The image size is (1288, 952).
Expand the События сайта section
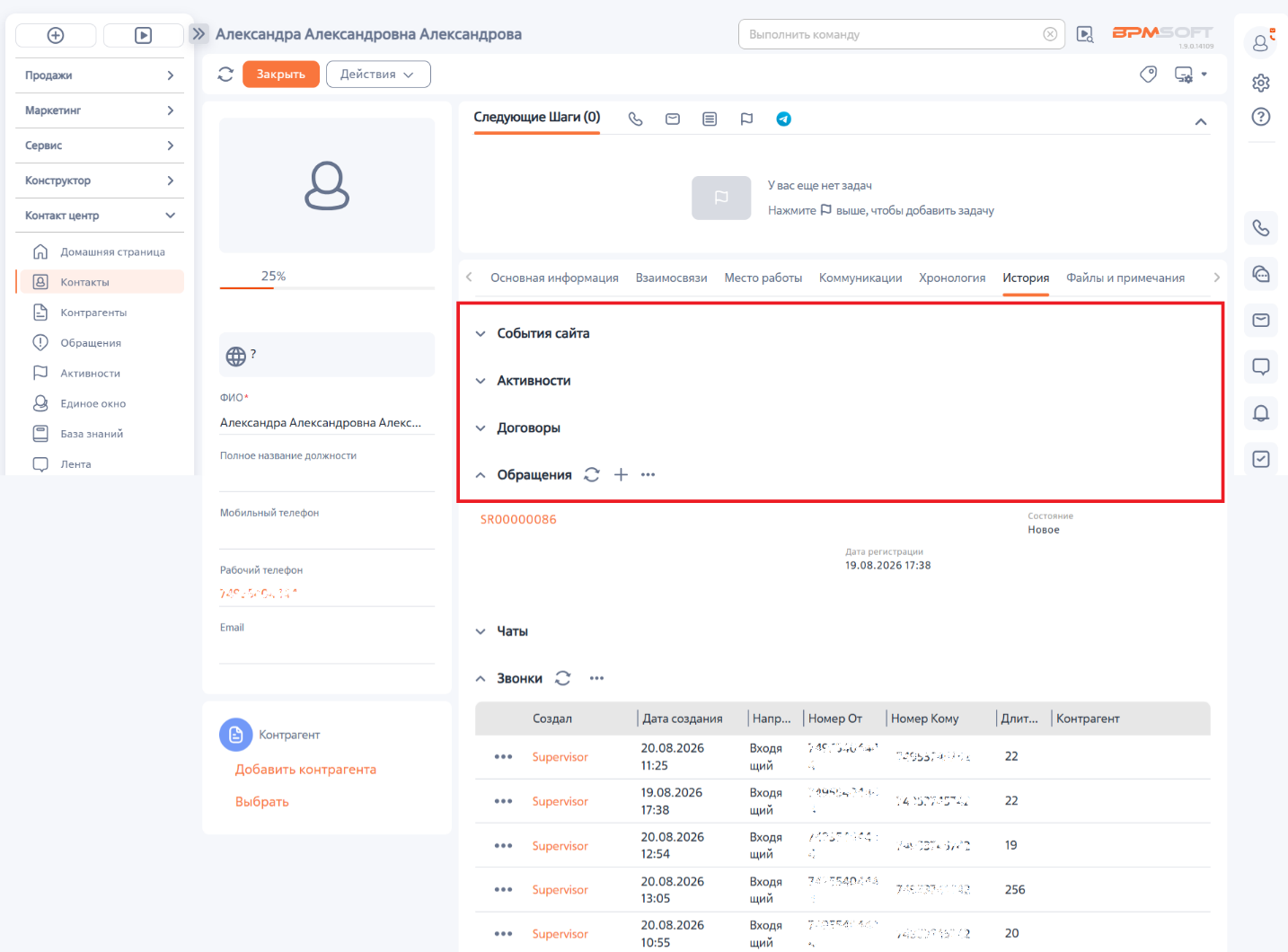point(533,333)
